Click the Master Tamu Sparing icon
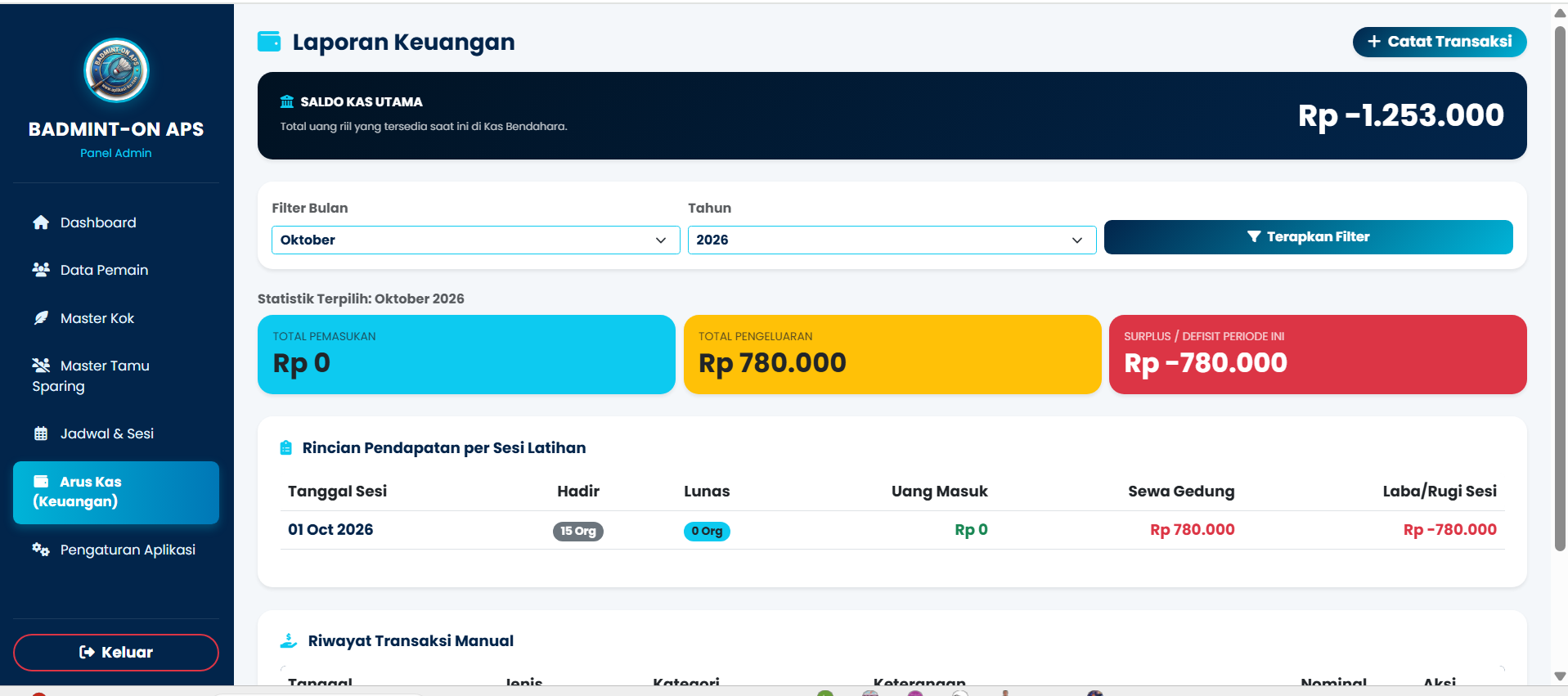Viewport: 1568px width, 696px height. [x=41, y=366]
